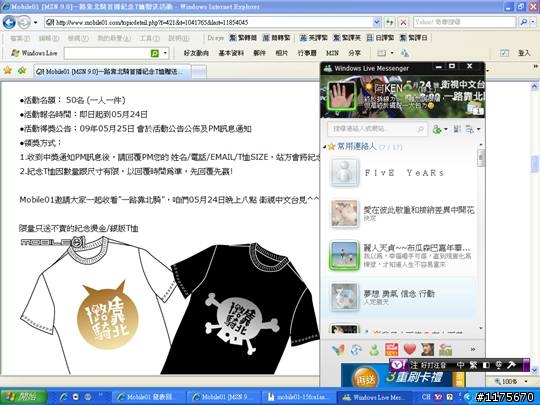The width and height of the screenshot is (540, 405).
Task: Open contact FIvE YeARs in Messenger
Action: 400,173
